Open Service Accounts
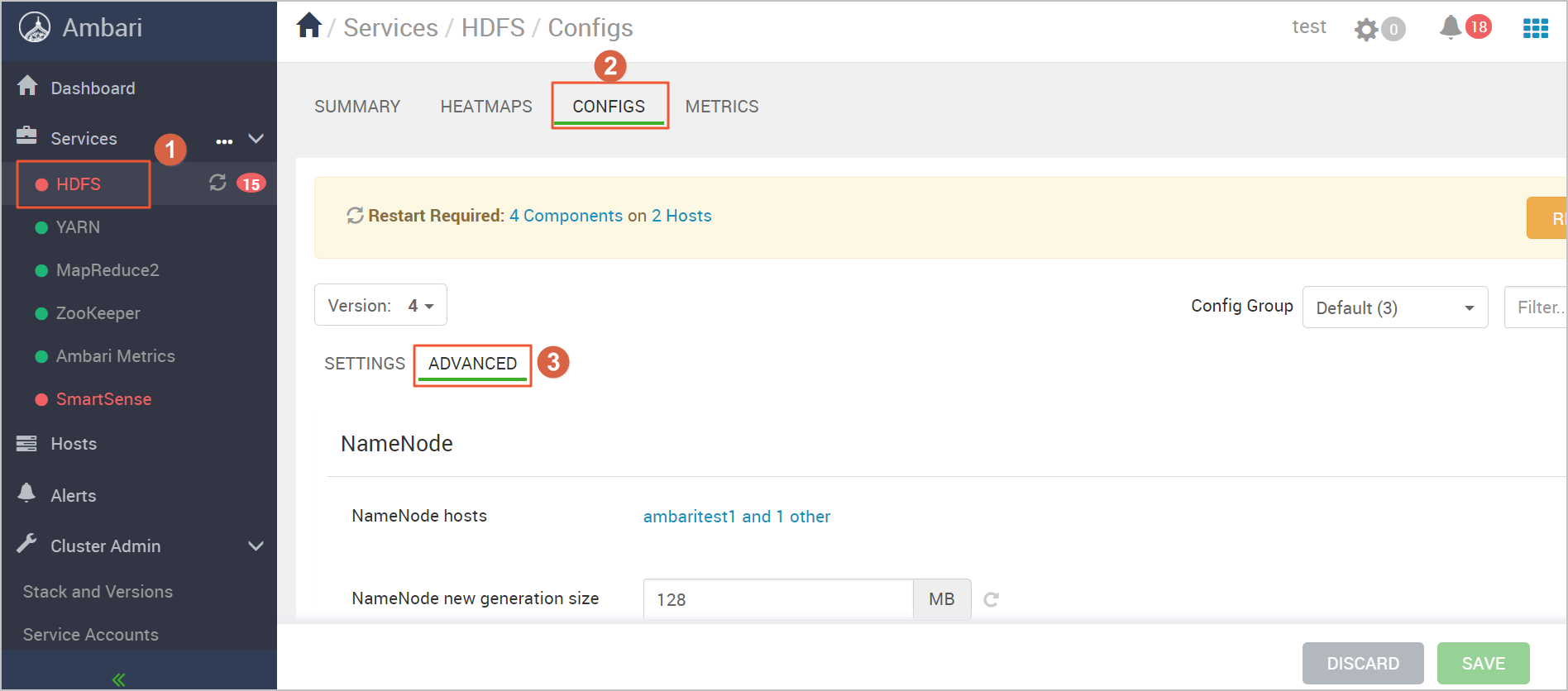The height and width of the screenshot is (691, 1568). click(x=91, y=635)
